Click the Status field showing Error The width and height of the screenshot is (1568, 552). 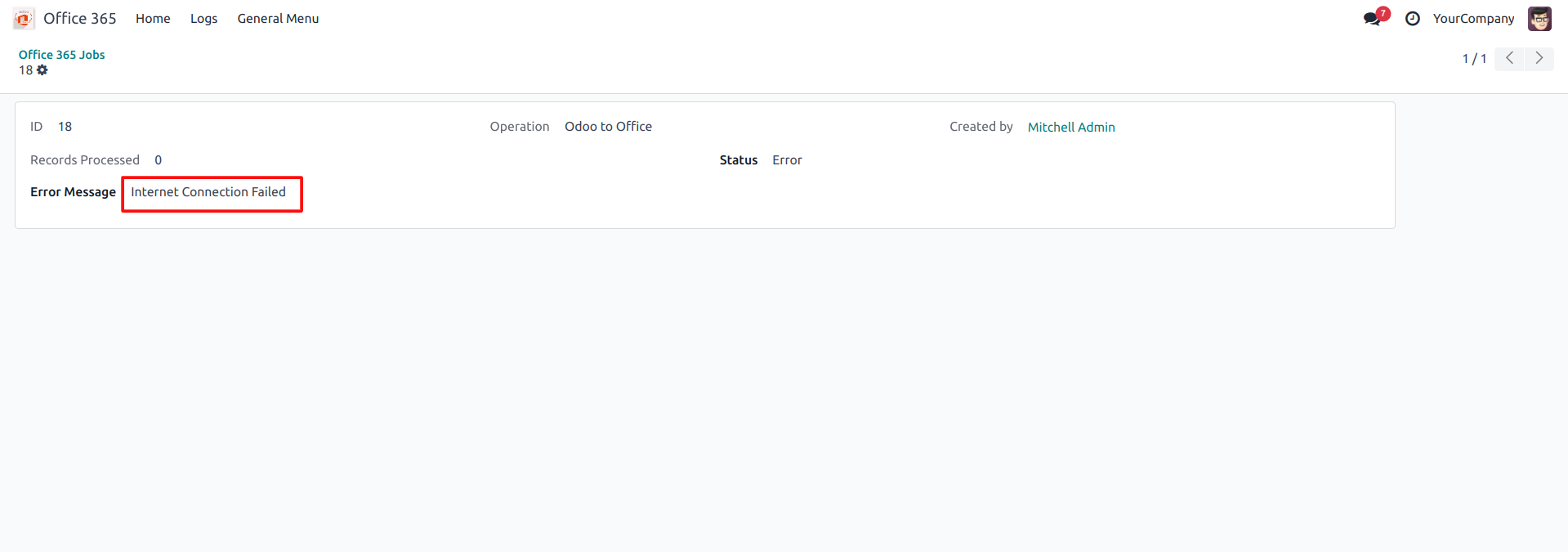787,160
